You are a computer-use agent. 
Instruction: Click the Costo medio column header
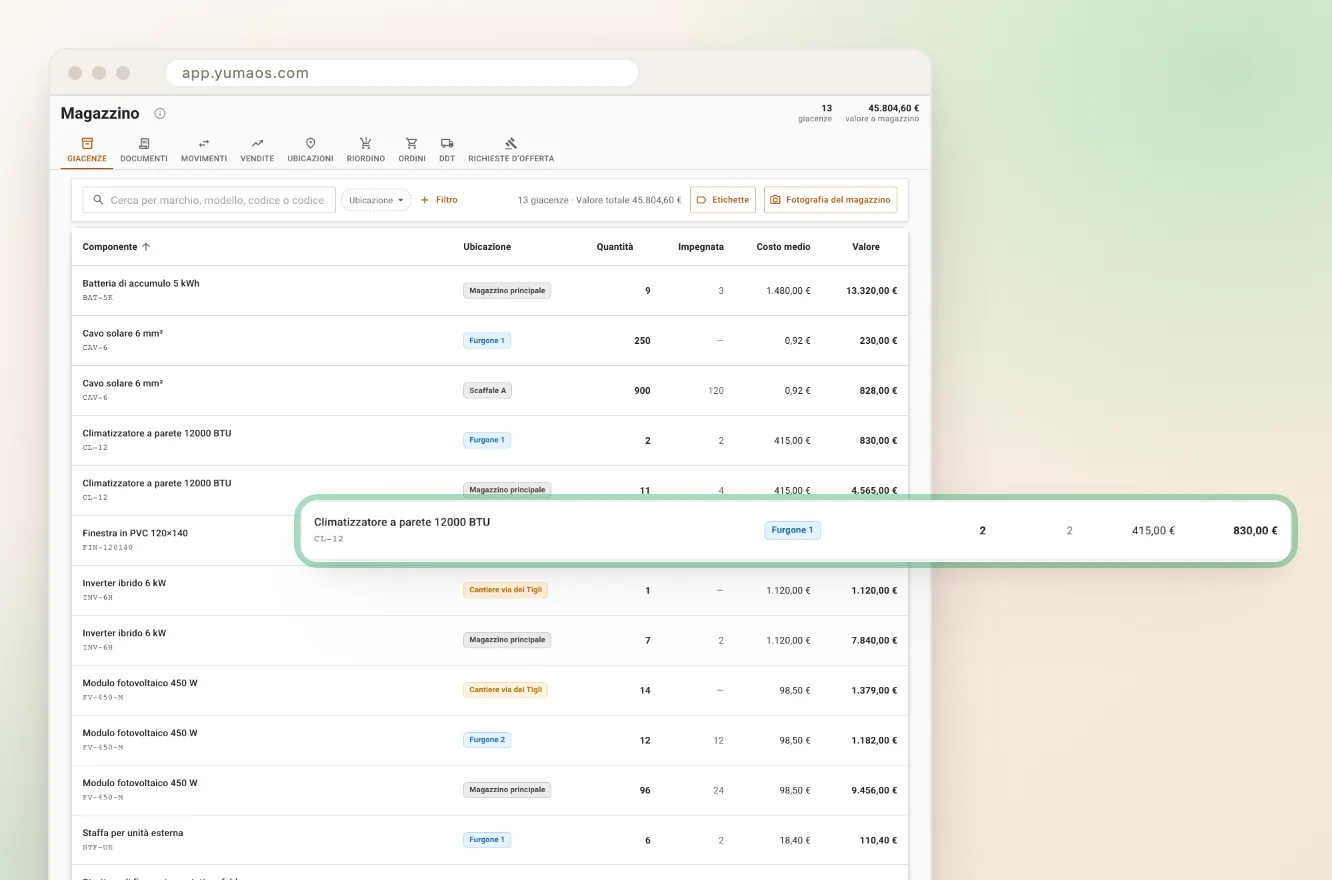(x=784, y=247)
